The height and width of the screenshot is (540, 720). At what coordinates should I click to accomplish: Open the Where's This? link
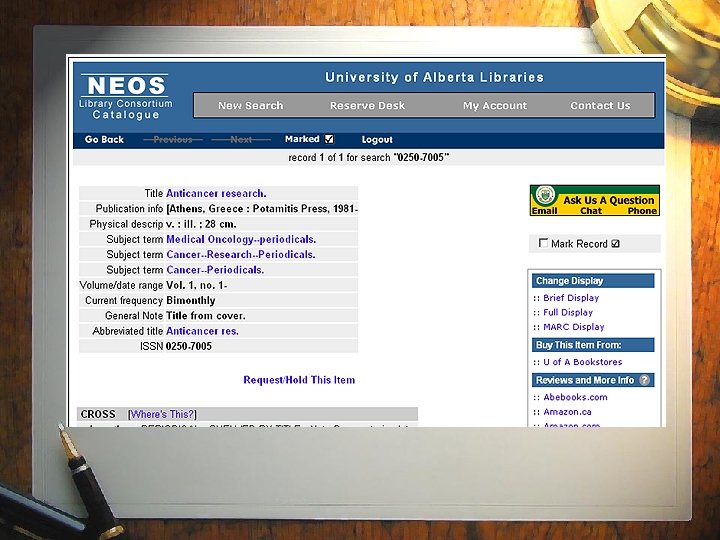coord(162,414)
